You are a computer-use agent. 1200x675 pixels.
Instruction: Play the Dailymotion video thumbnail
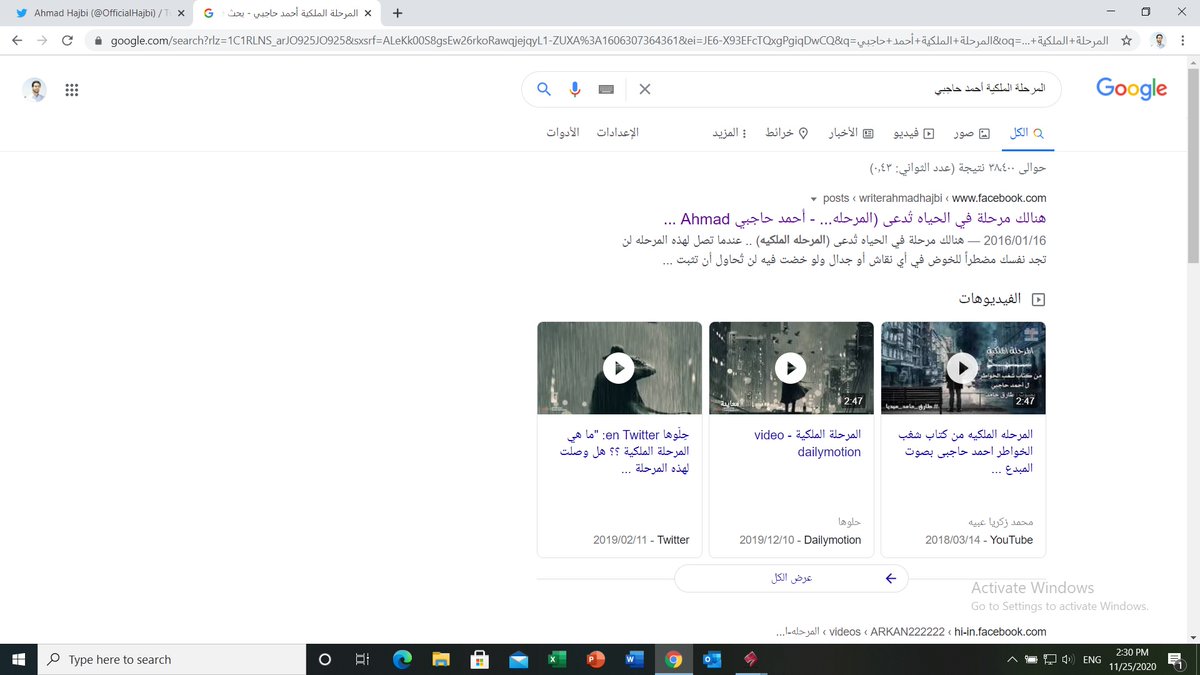click(x=791, y=368)
